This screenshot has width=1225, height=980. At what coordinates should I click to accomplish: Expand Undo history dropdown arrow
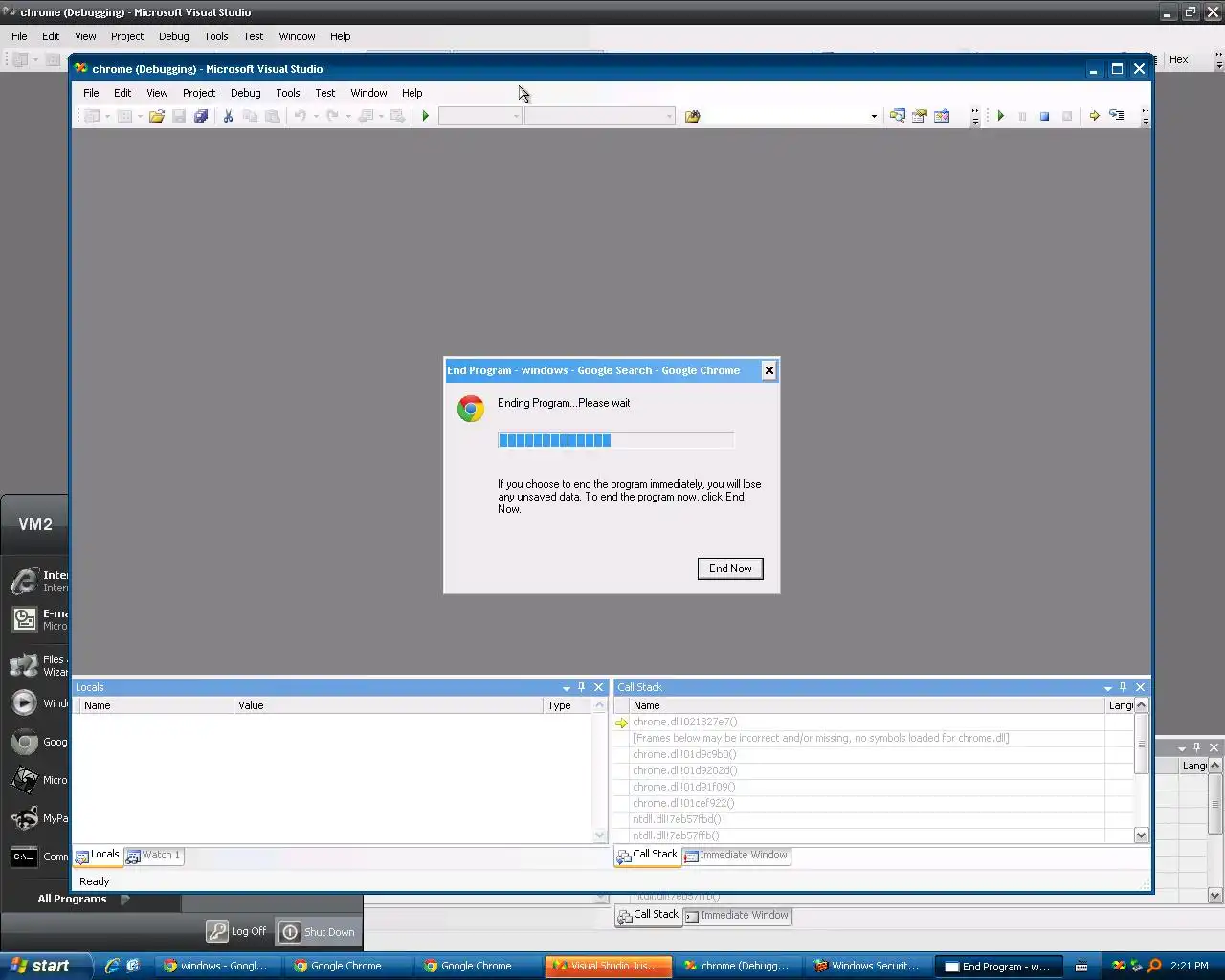point(316,116)
